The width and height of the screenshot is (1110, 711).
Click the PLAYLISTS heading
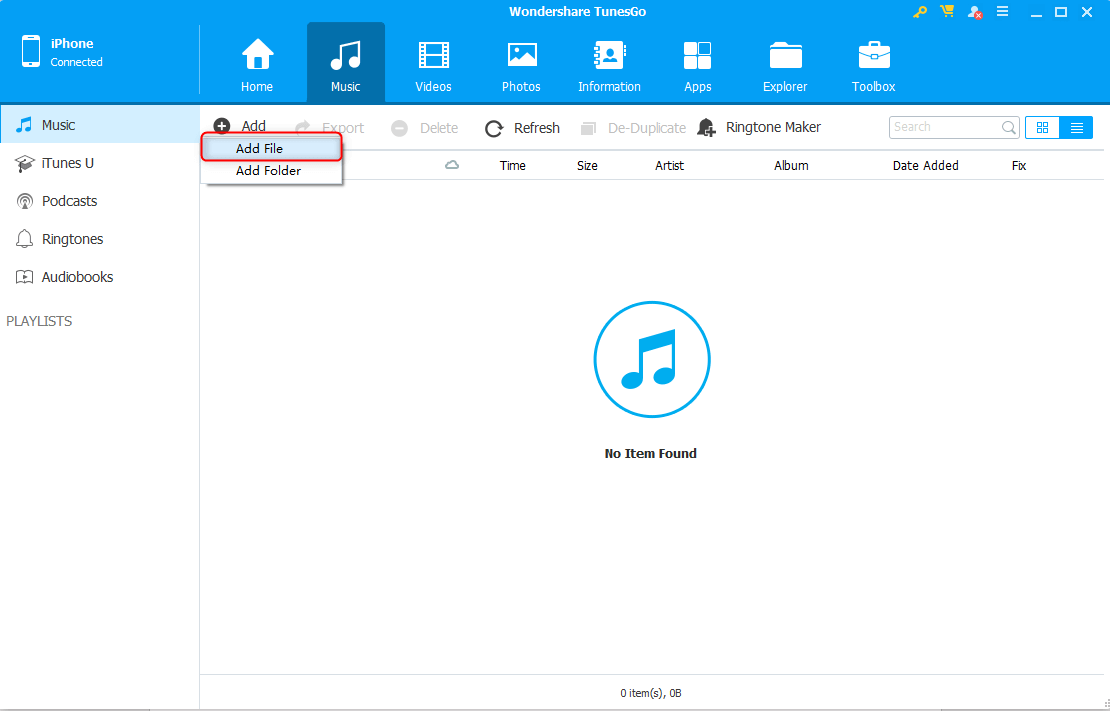[39, 321]
